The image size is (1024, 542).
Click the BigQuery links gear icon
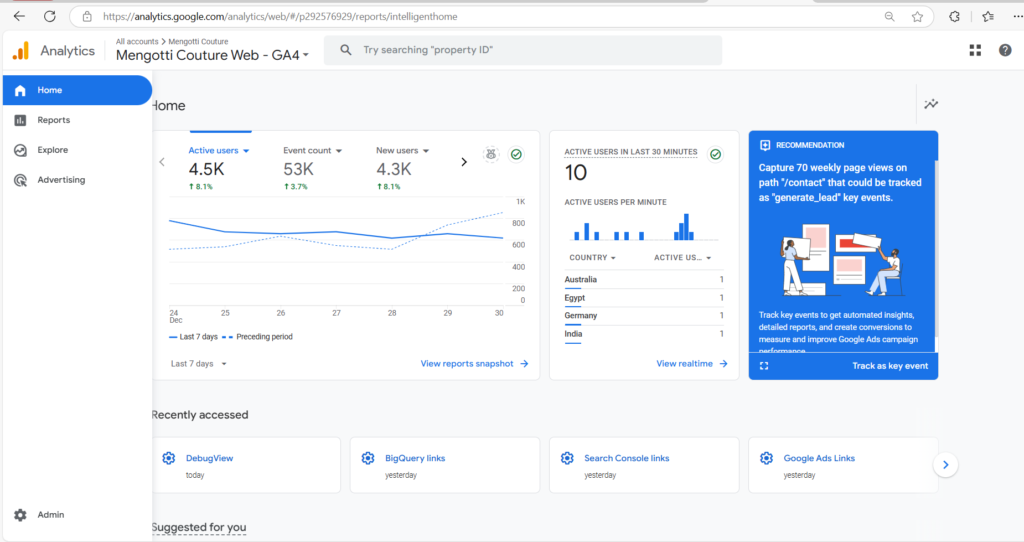click(368, 458)
